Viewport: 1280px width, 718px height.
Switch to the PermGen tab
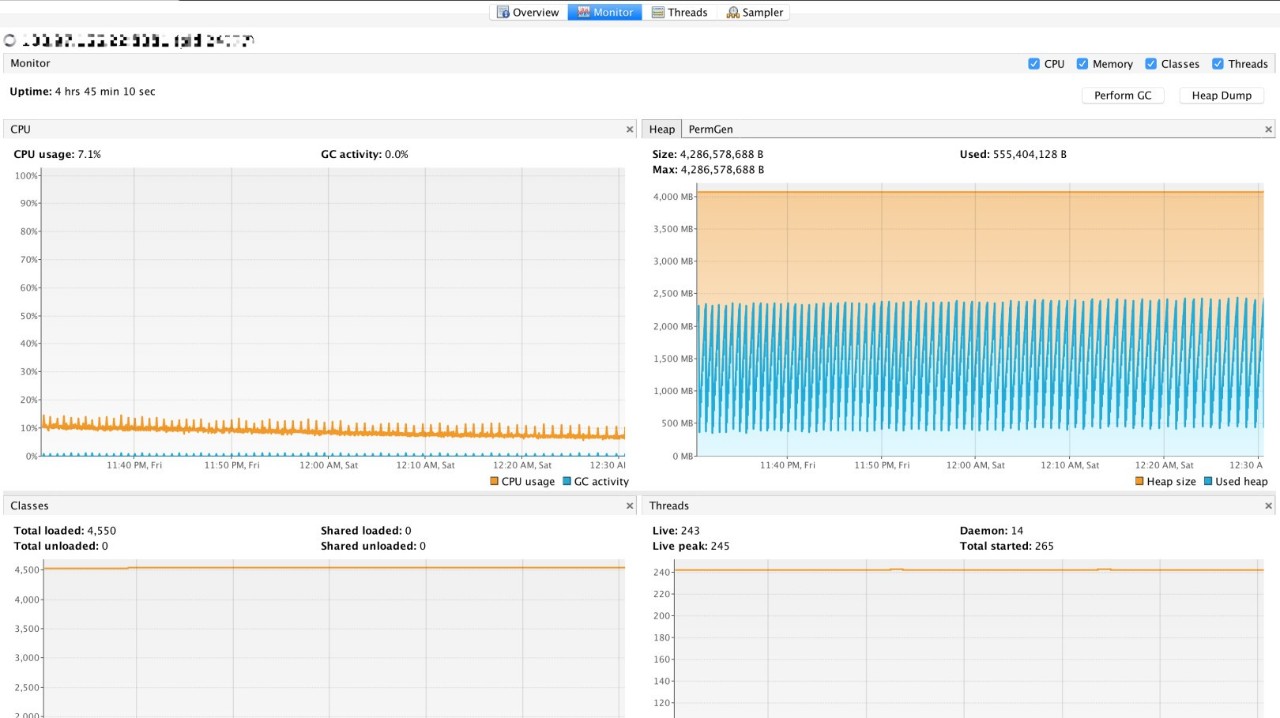(x=711, y=129)
